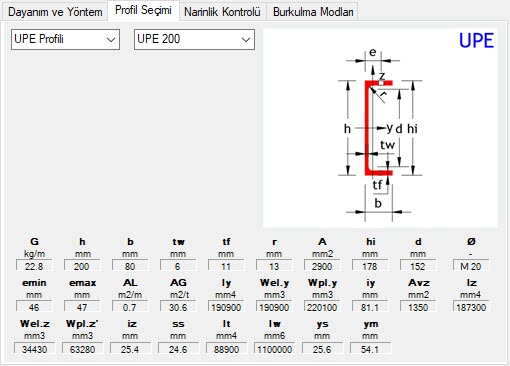Select the emax field showing 47
Image resolution: width=510 pixels, height=366 pixels.
(x=82, y=307)
